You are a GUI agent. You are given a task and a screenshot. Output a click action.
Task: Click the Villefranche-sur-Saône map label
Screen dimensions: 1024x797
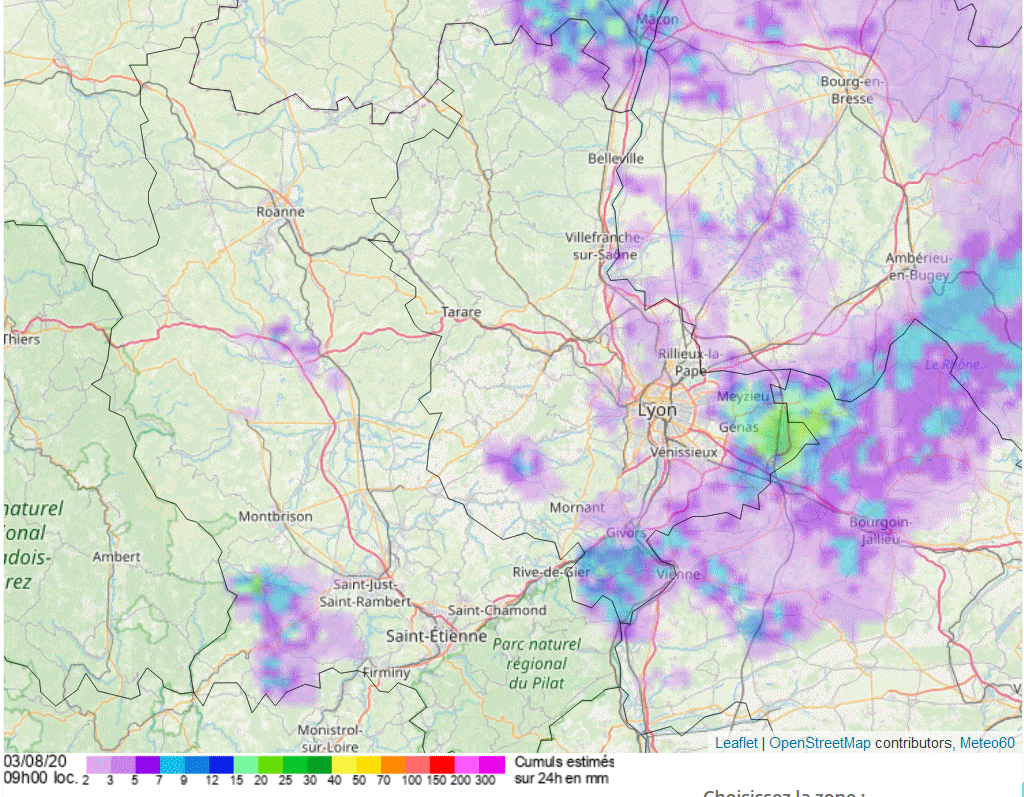tap(601, 246)
